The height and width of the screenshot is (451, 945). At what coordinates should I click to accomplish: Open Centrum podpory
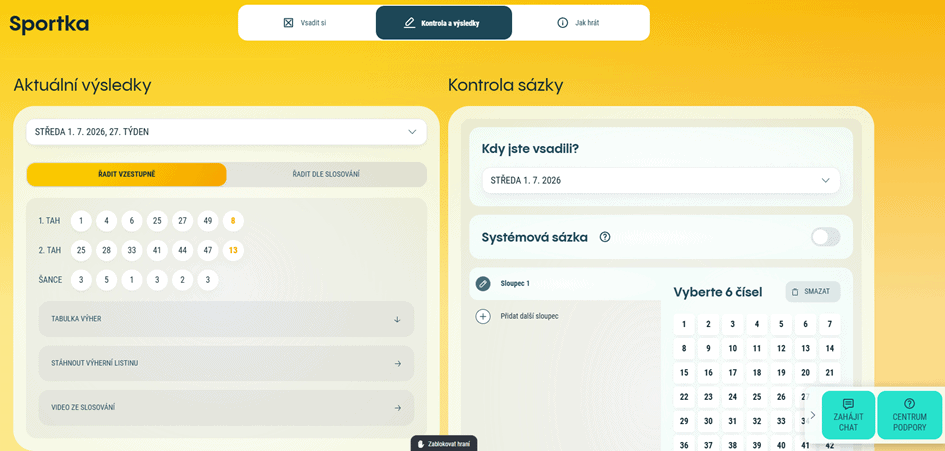point(909,414)
